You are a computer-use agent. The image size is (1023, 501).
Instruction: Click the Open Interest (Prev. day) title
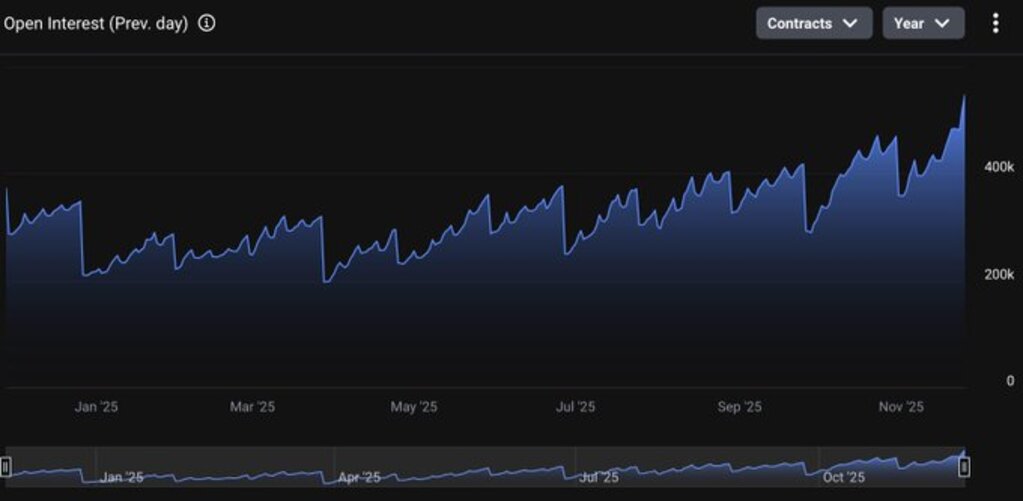(96, 23)
